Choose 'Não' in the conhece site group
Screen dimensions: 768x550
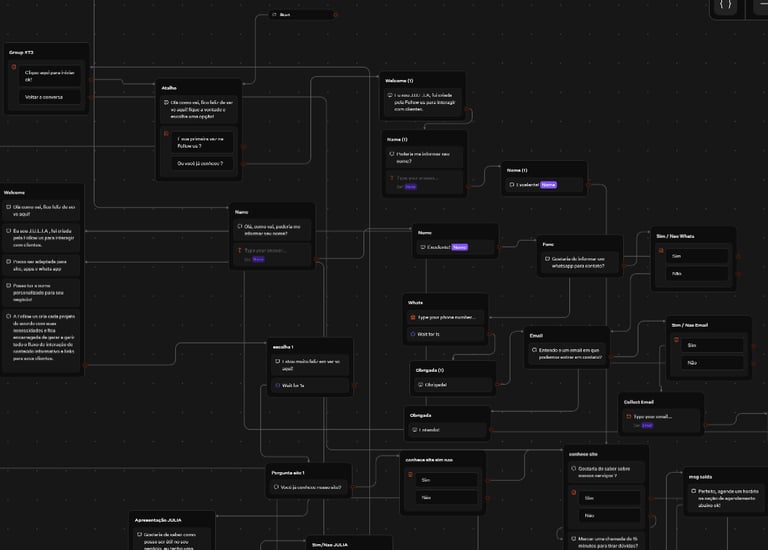pos(610,516)
